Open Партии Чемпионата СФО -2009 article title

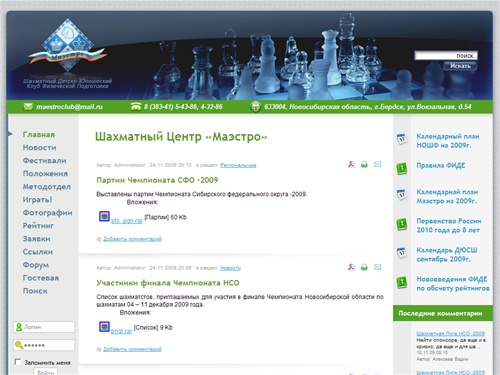point(157,180)
